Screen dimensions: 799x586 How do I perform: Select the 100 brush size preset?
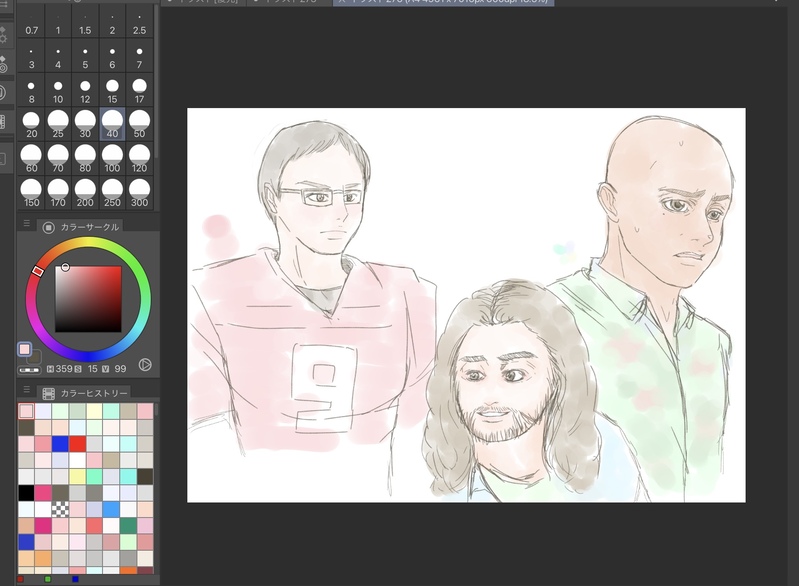tap(112, 158)
